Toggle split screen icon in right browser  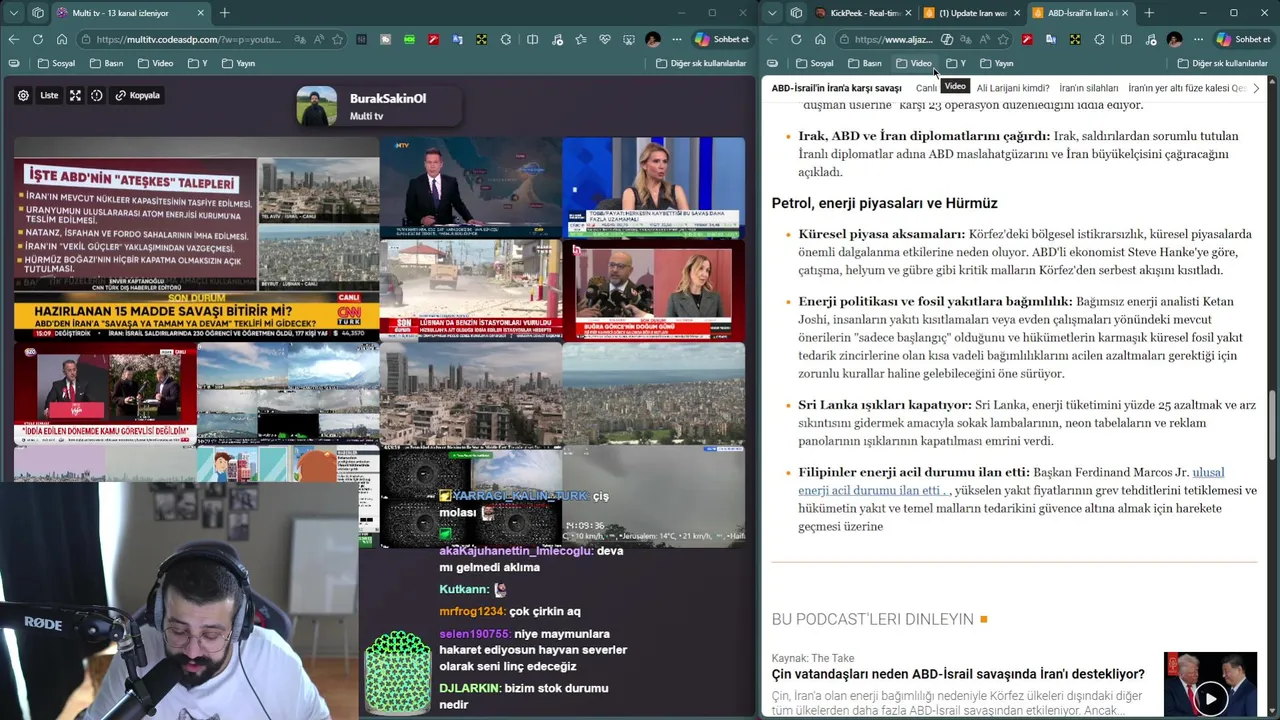[x=1125, y=39]
